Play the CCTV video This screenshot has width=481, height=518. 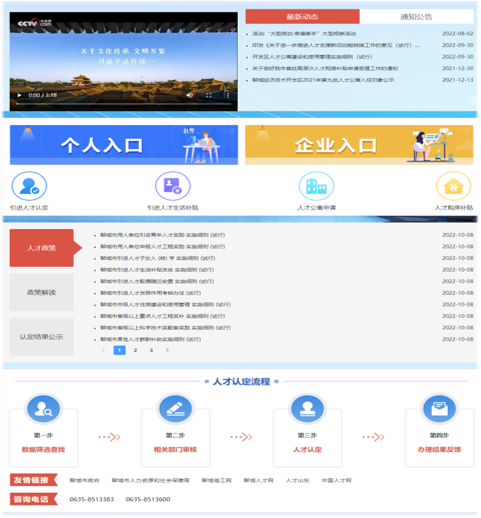19,95
